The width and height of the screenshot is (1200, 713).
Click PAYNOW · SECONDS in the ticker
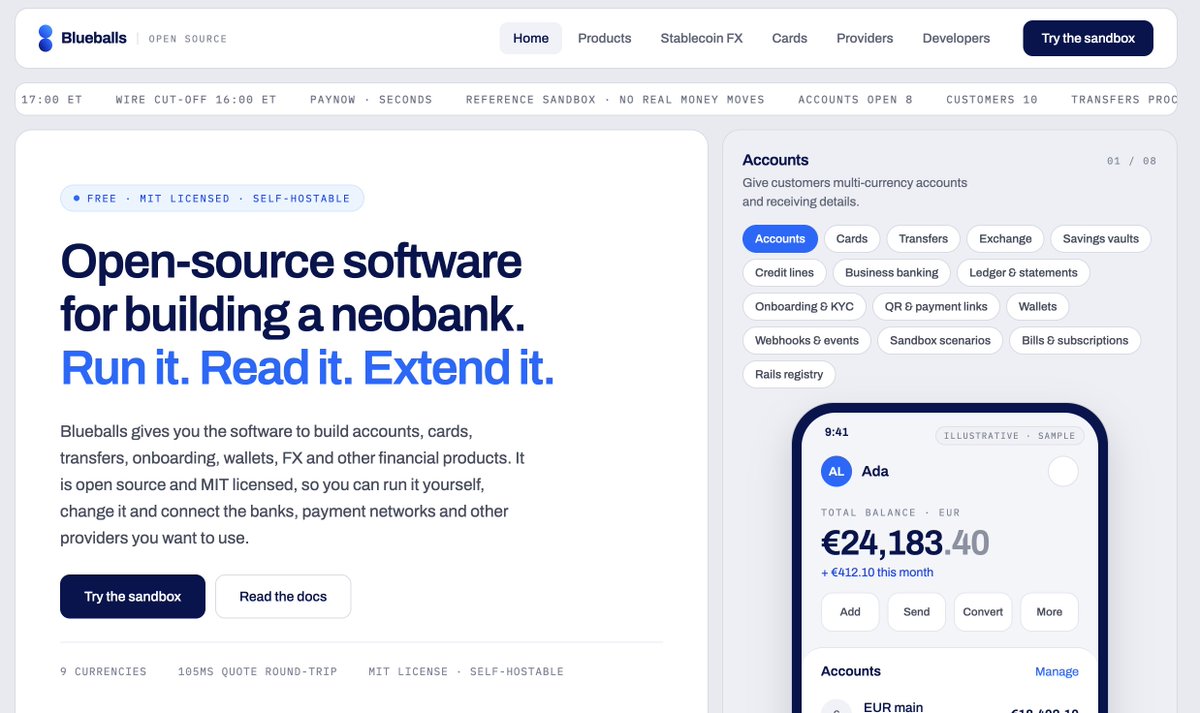[371, 100]
